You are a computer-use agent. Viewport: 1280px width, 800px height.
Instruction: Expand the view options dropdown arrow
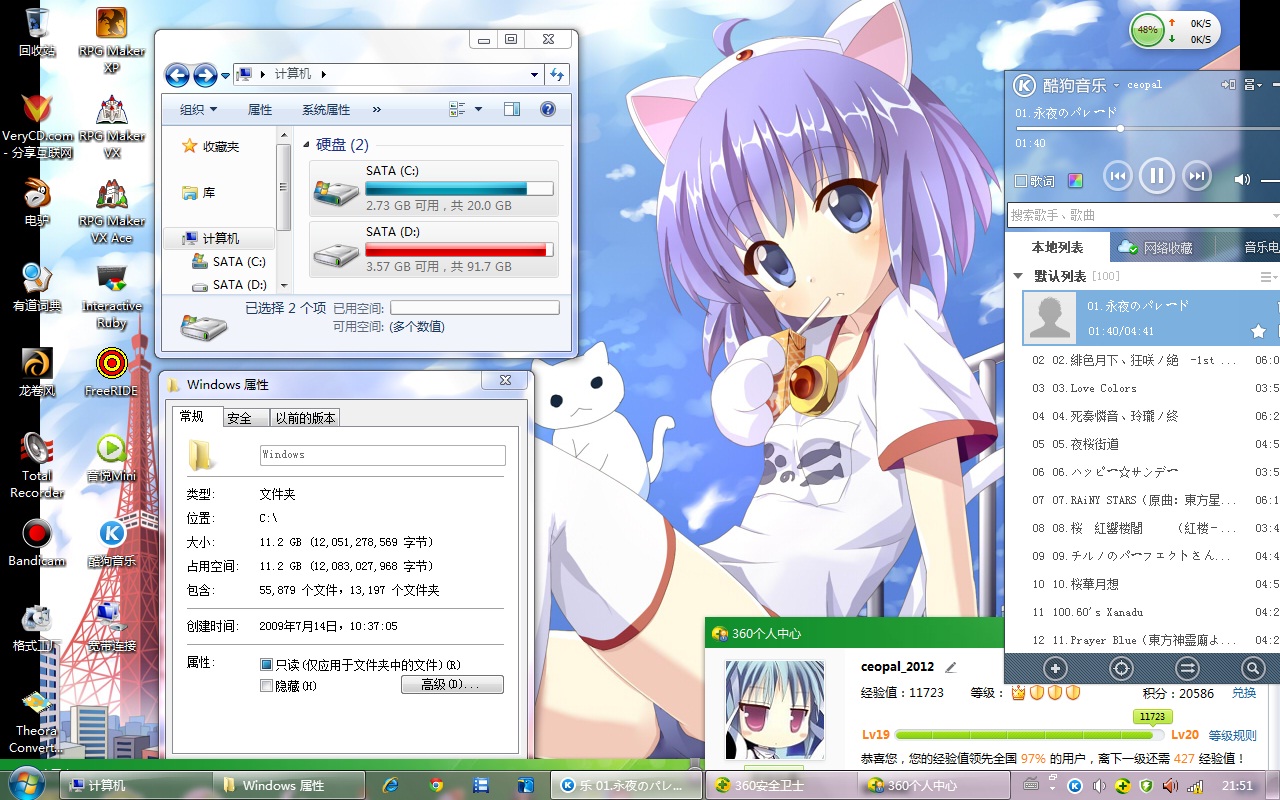pyautogui.click(x=478, y=110)
